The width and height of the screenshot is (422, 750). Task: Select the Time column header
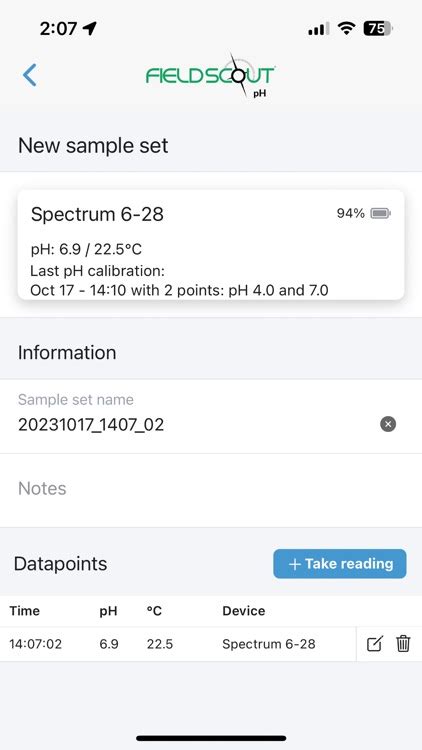click(24, 611)
